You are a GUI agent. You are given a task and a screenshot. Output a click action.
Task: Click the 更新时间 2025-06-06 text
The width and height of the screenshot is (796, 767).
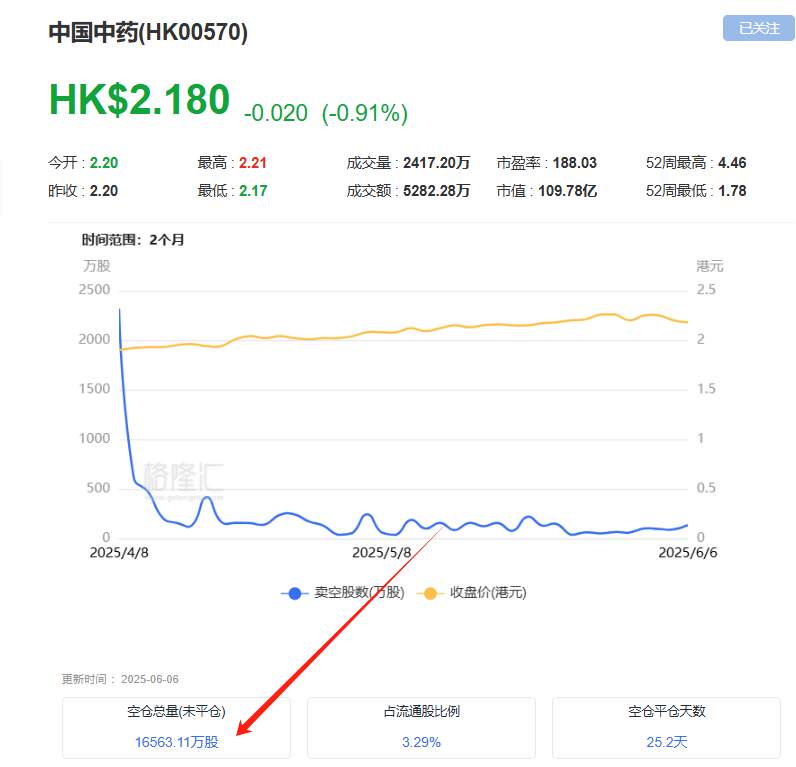[x=120, y=679]
